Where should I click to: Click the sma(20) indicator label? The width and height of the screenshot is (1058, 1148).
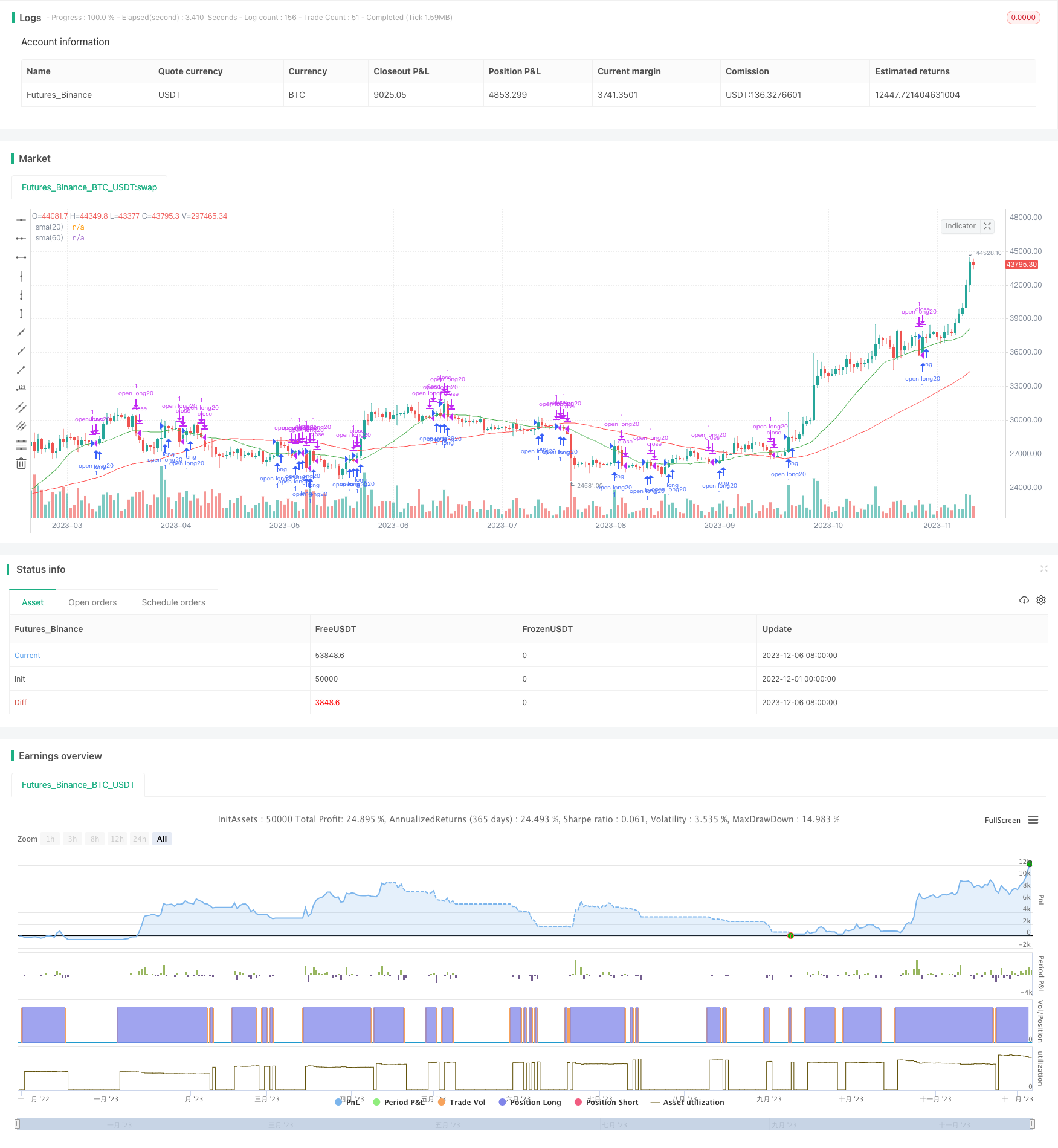click(50, 227)
